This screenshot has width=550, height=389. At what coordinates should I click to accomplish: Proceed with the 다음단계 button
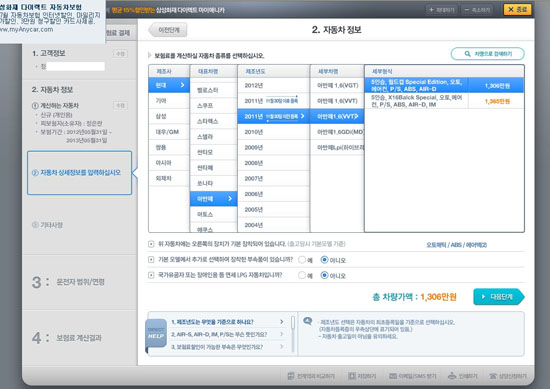click(499, 297)
